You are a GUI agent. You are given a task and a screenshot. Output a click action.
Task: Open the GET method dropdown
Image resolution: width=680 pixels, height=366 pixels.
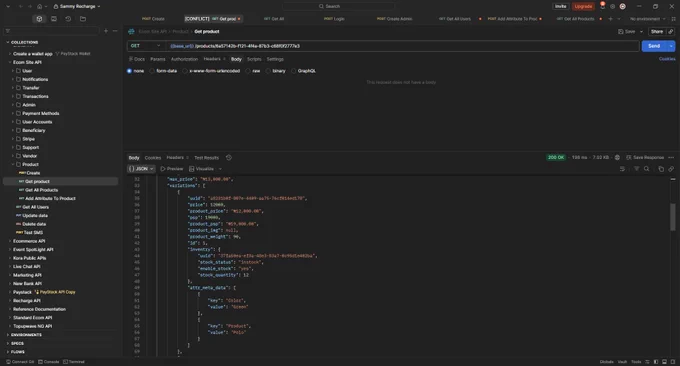[x=146, y=46]
